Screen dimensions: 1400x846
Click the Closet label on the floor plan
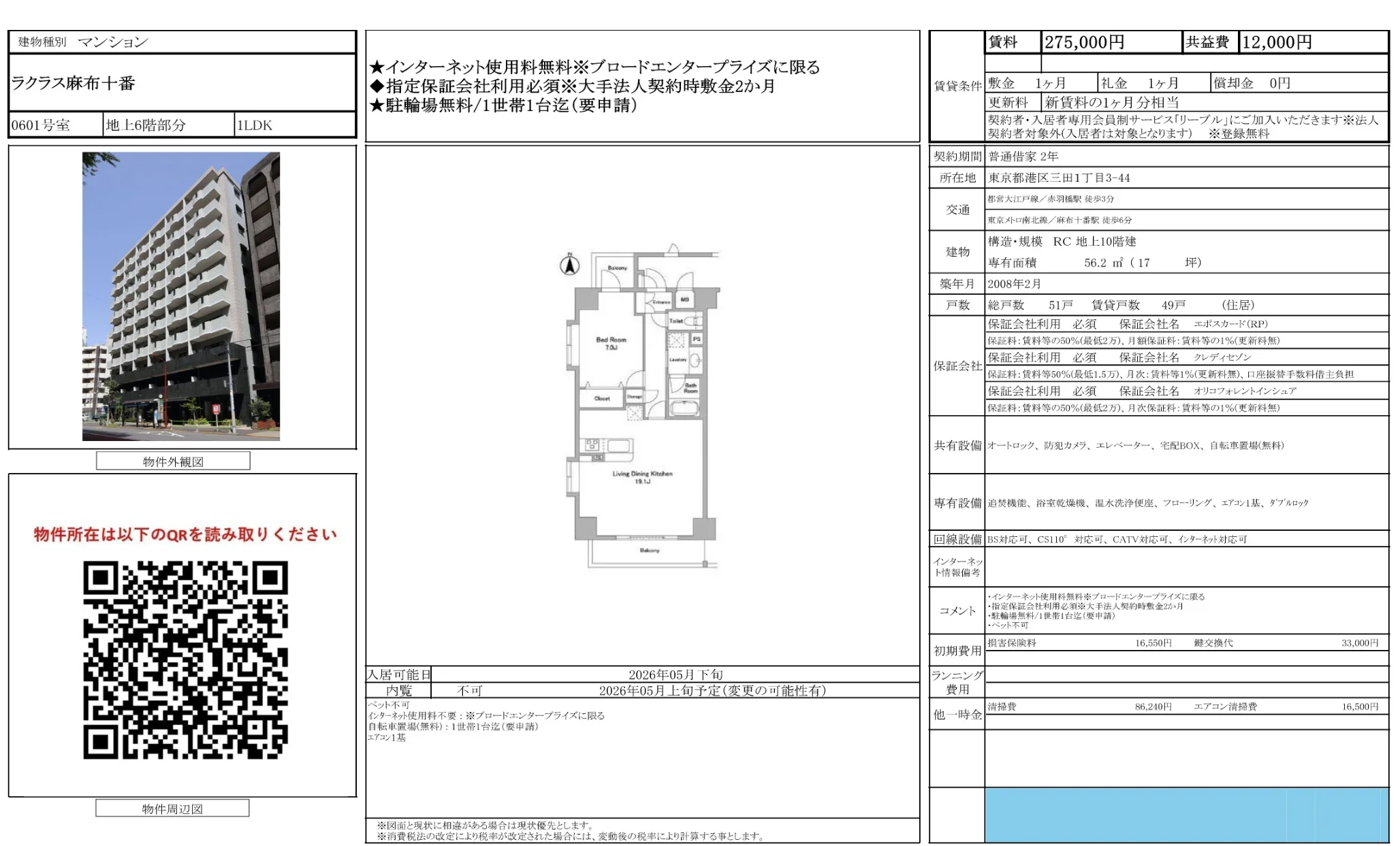[602, 398]
